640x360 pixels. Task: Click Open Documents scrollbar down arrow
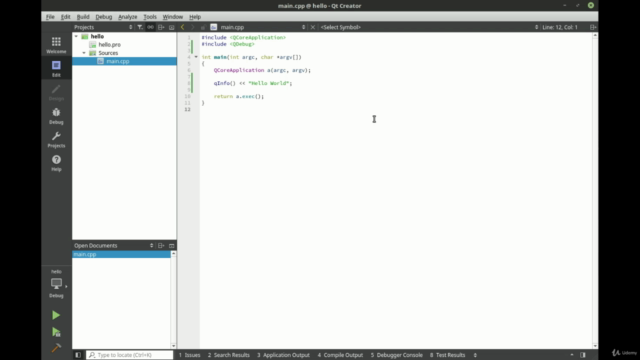173,346
